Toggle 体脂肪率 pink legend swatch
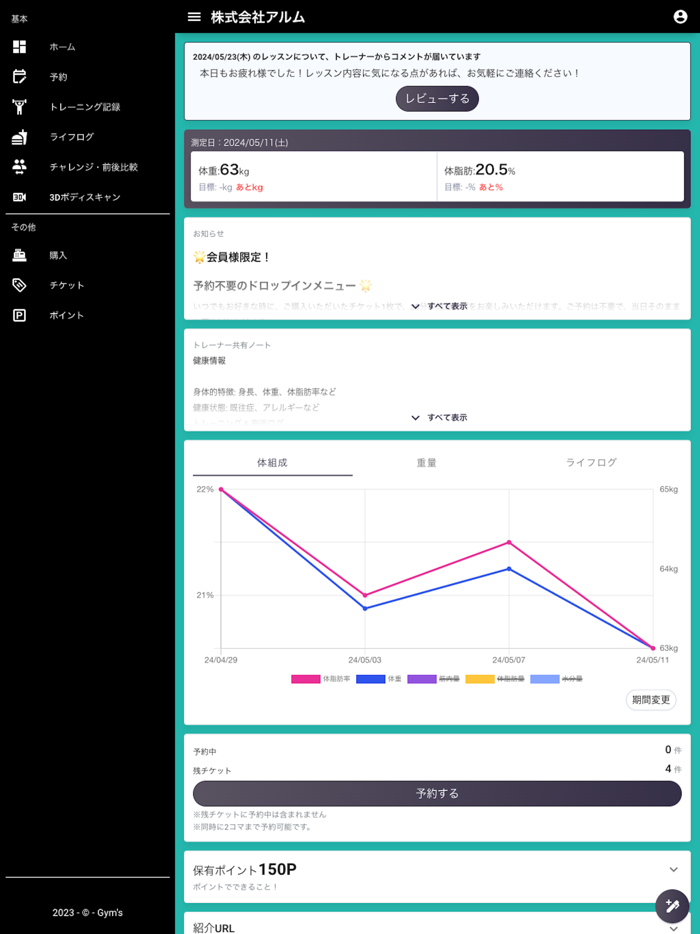Screen dimensions: 700x934 tap(306, 679)
